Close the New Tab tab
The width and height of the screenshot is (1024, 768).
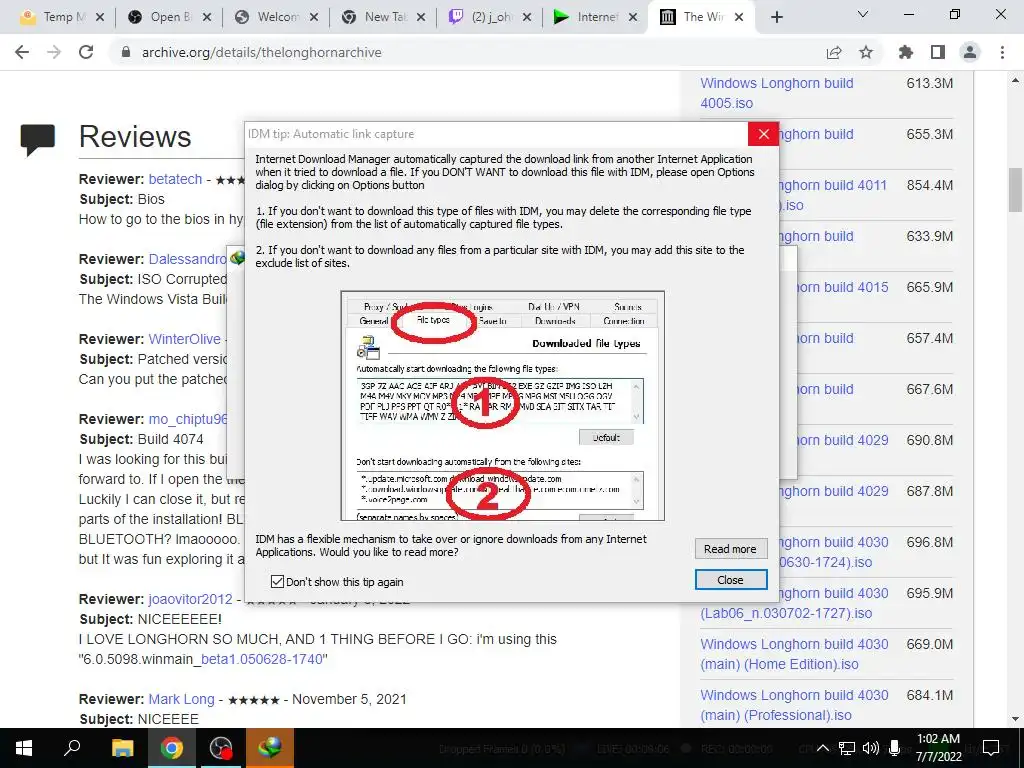point(421,18)
